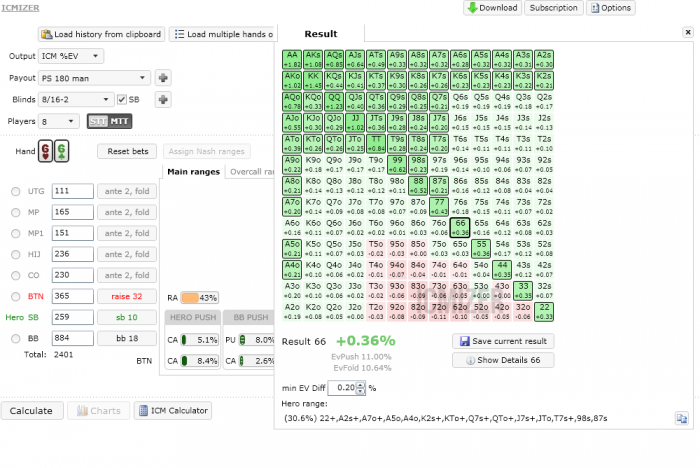Open the Output ICM %EV dropdown

[71, 56]
